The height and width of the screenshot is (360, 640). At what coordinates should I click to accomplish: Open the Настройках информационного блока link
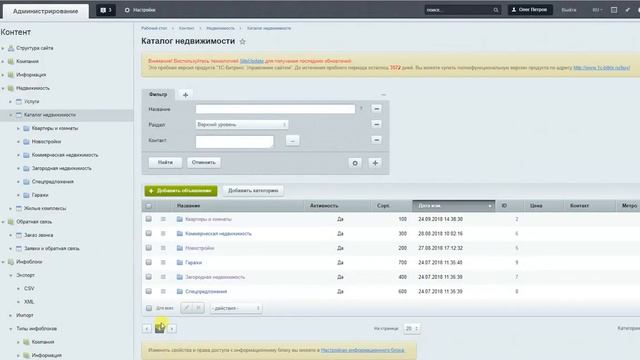point(362,350)
